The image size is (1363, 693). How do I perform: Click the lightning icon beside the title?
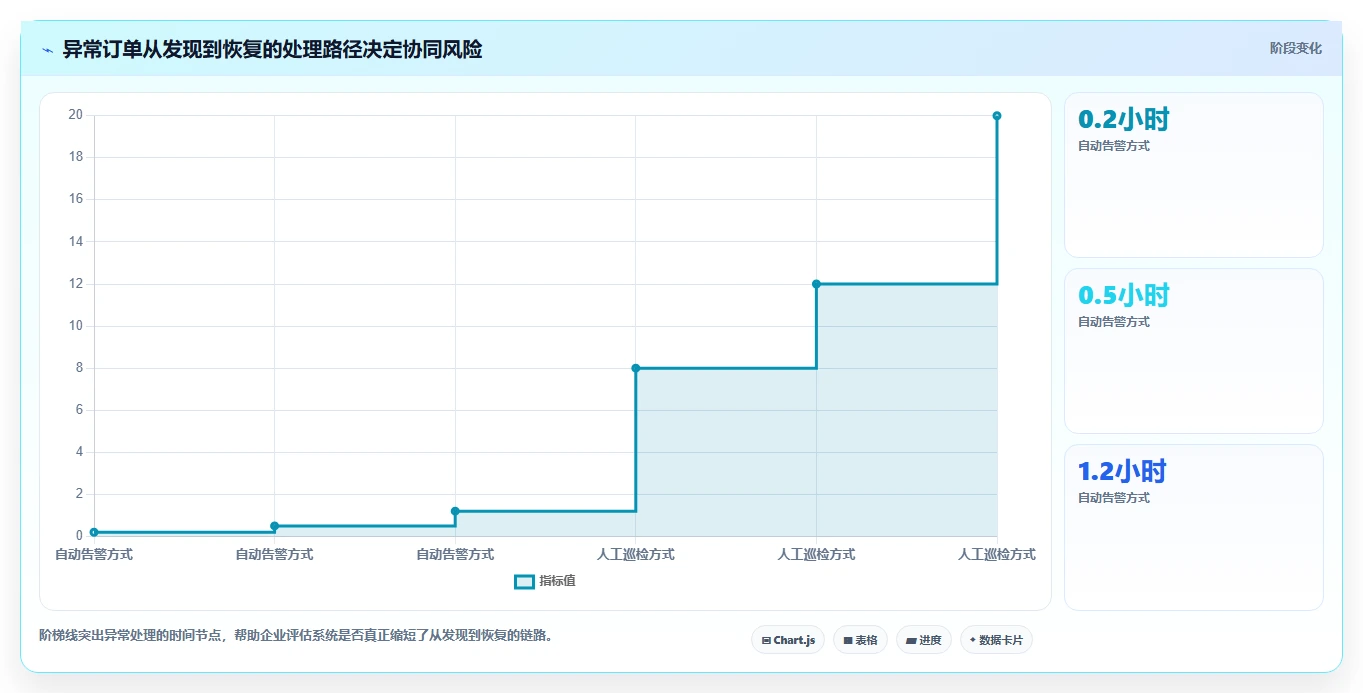point(47,50)
